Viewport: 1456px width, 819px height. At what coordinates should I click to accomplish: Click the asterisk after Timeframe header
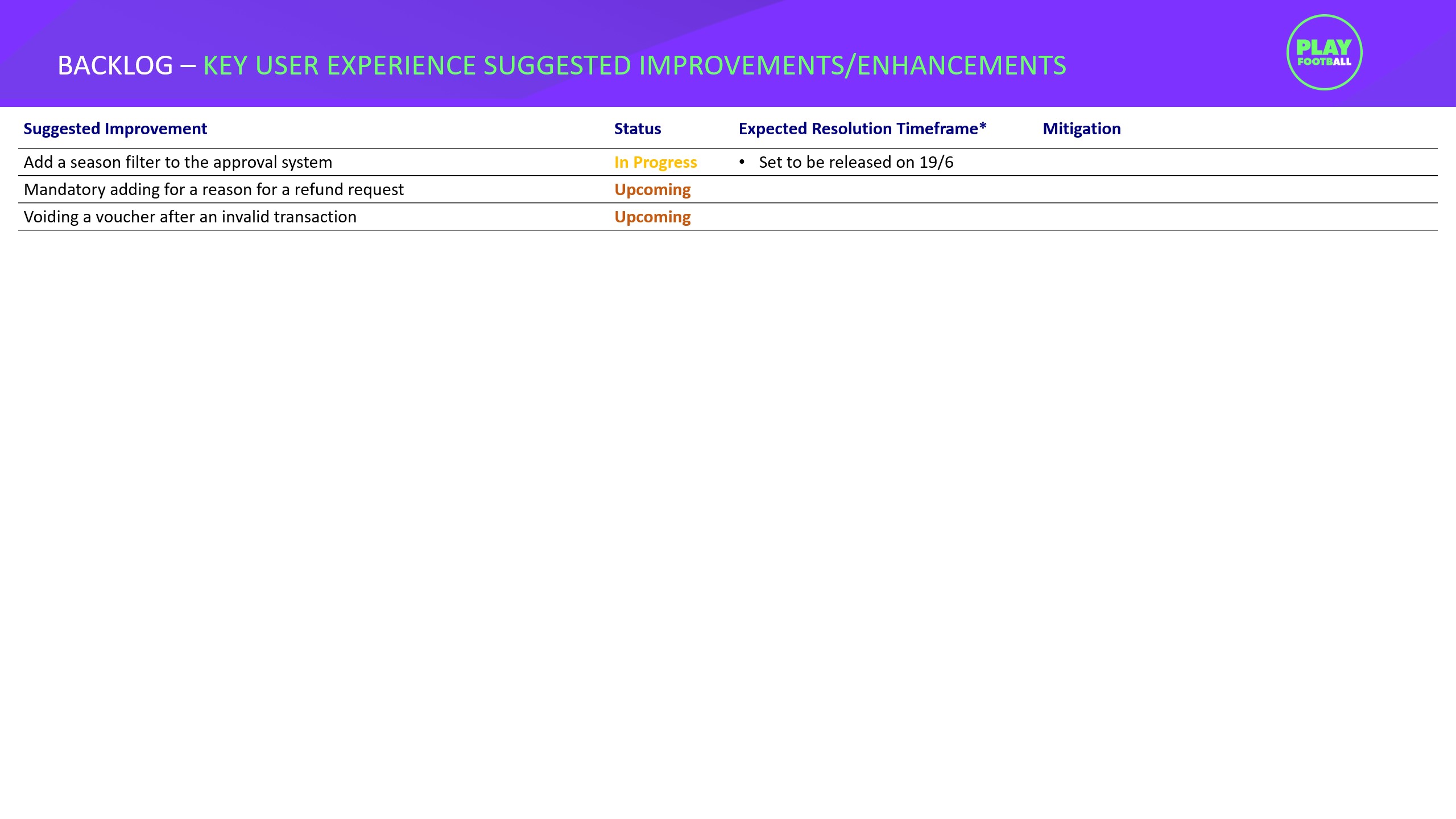[x=983, y=126]
